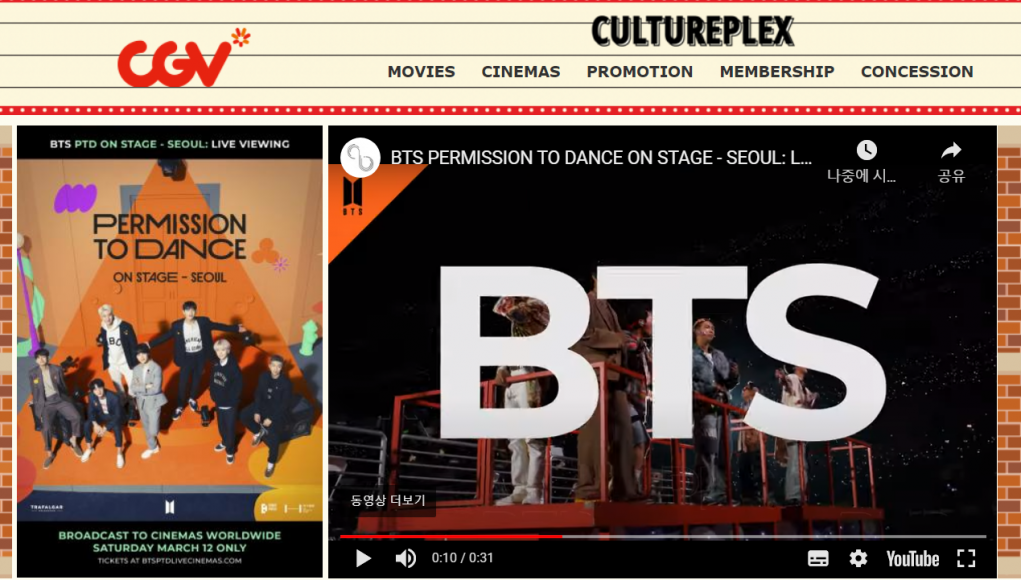Seek on the video progress bar
The height and width of the screenshot is (580, 1021).
tap(660, 537)
